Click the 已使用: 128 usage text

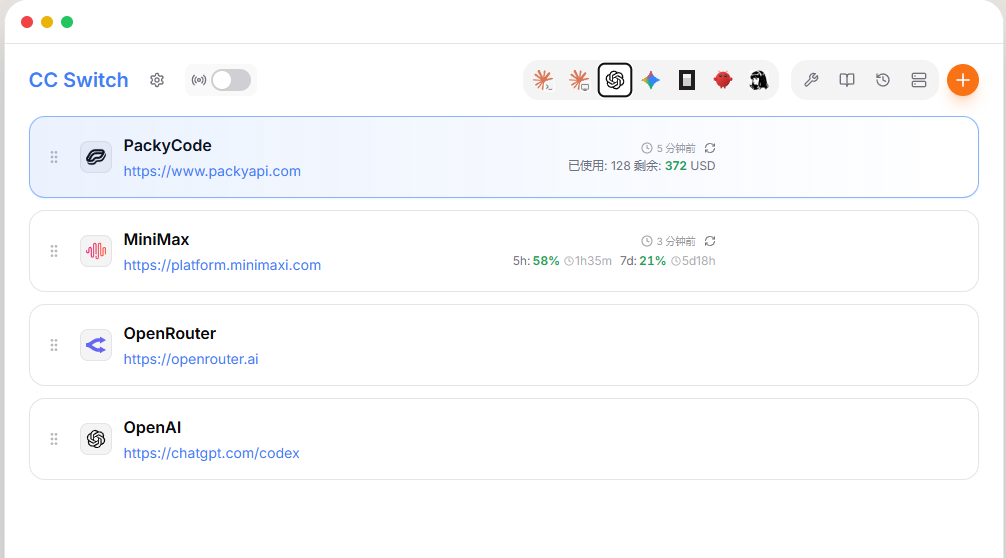coord(599,165)
